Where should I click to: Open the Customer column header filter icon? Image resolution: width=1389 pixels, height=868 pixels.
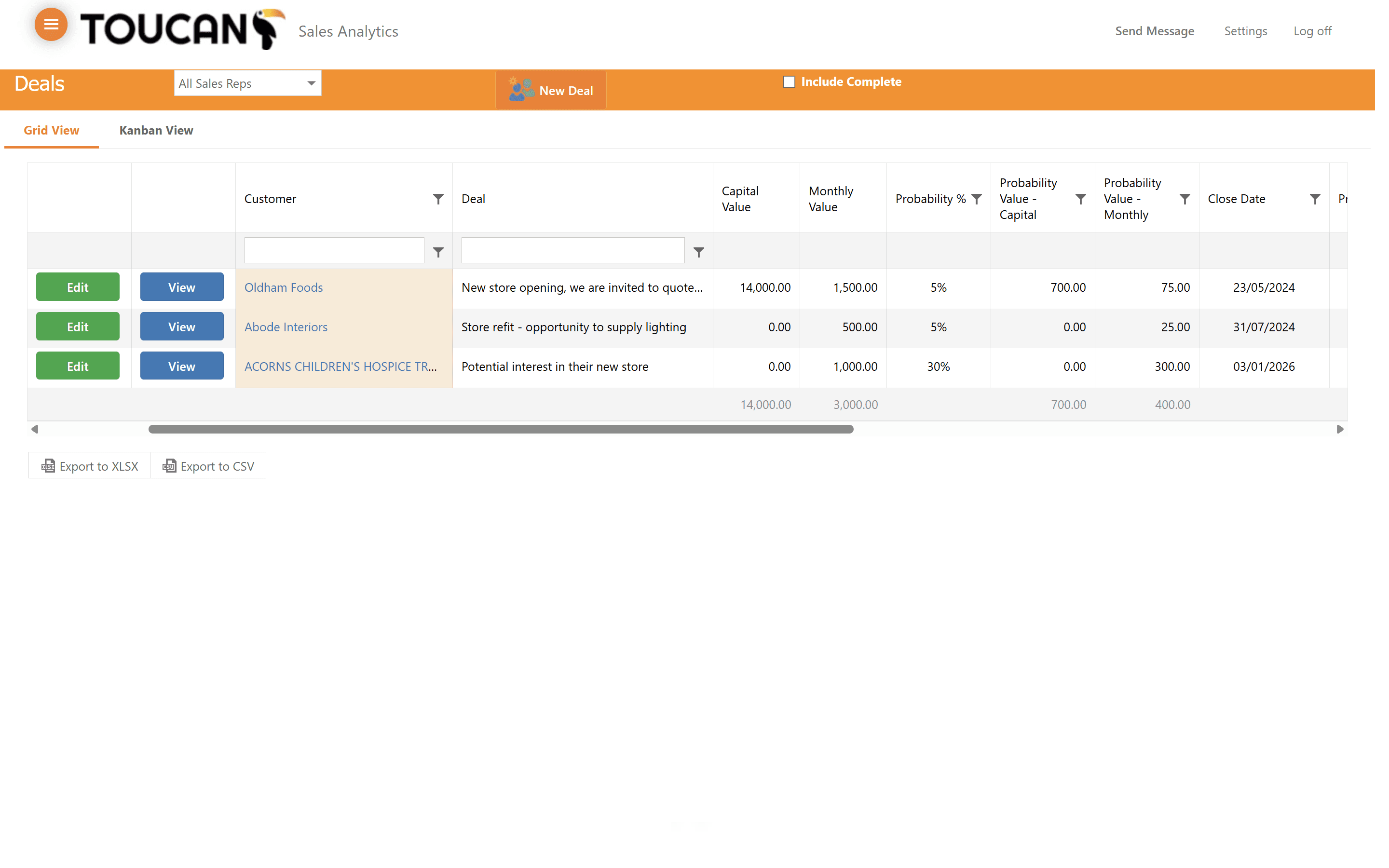(438, 199)
